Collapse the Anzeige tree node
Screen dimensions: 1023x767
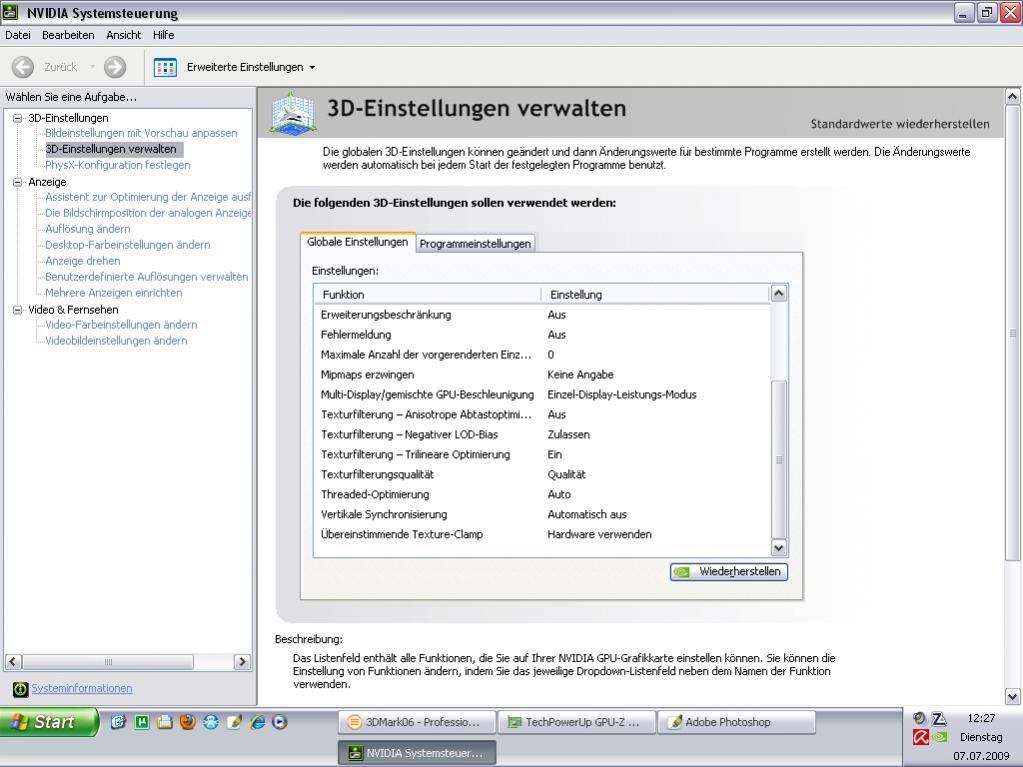tap(18, 182)
